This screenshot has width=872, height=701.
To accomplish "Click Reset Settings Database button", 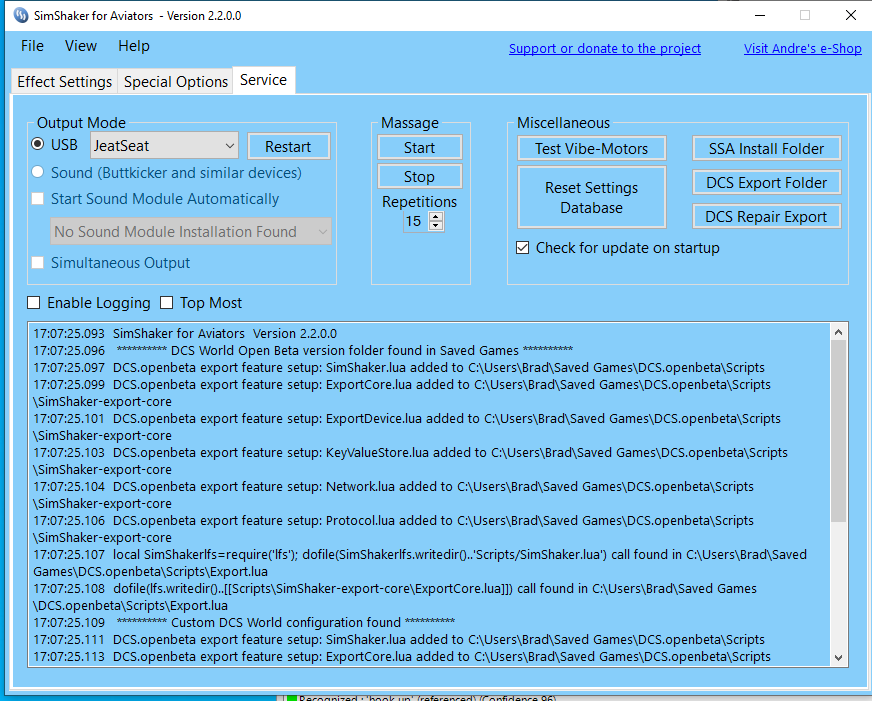I will [x=592, y=197].
